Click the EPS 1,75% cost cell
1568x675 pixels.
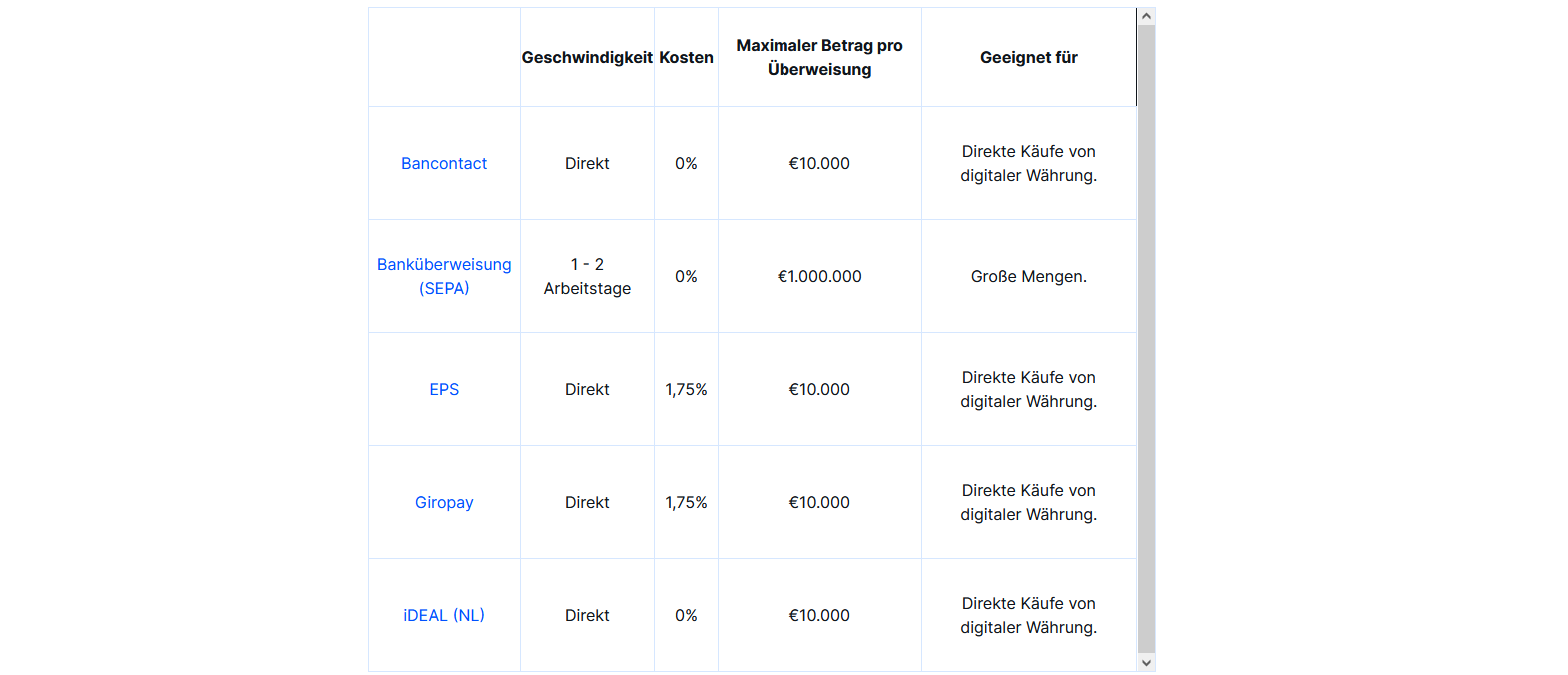[x=686, y=389]
